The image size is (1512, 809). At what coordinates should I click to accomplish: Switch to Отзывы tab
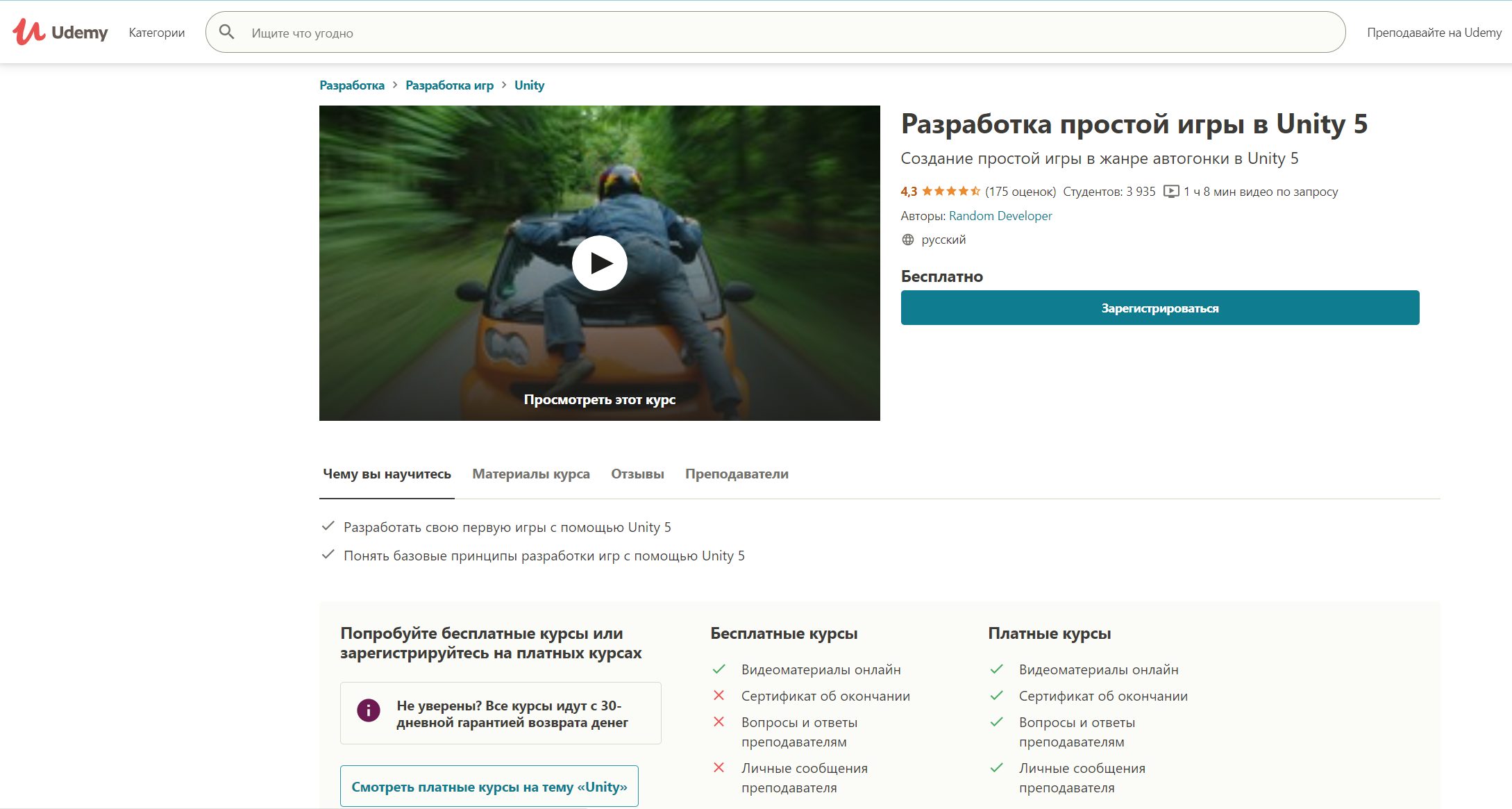tap(637, 474)
